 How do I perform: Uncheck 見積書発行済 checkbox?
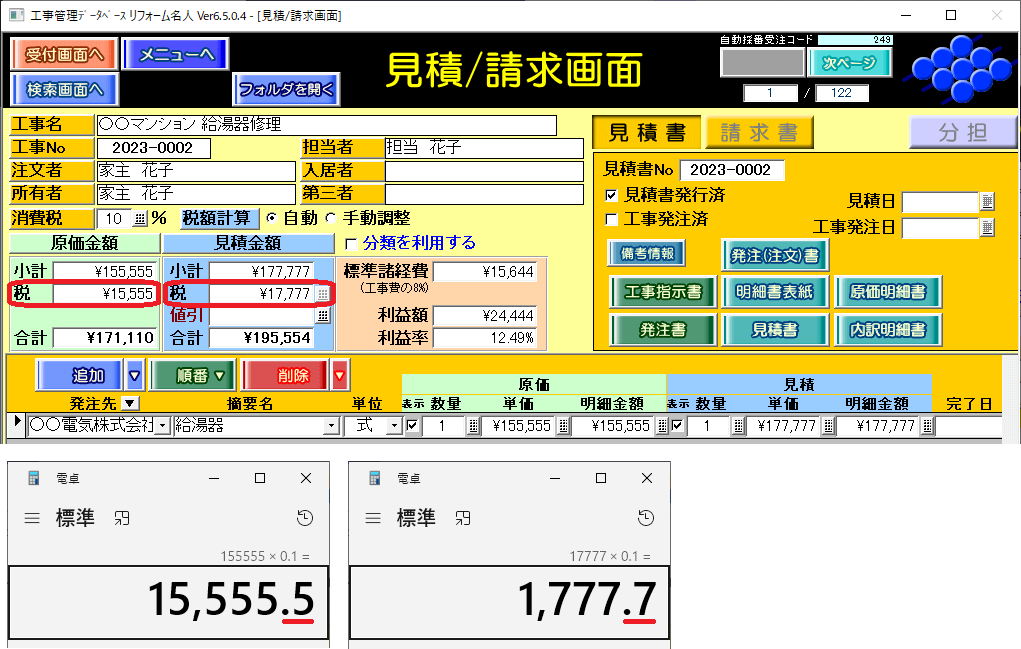pyautogui.click(x=612, y=195)
